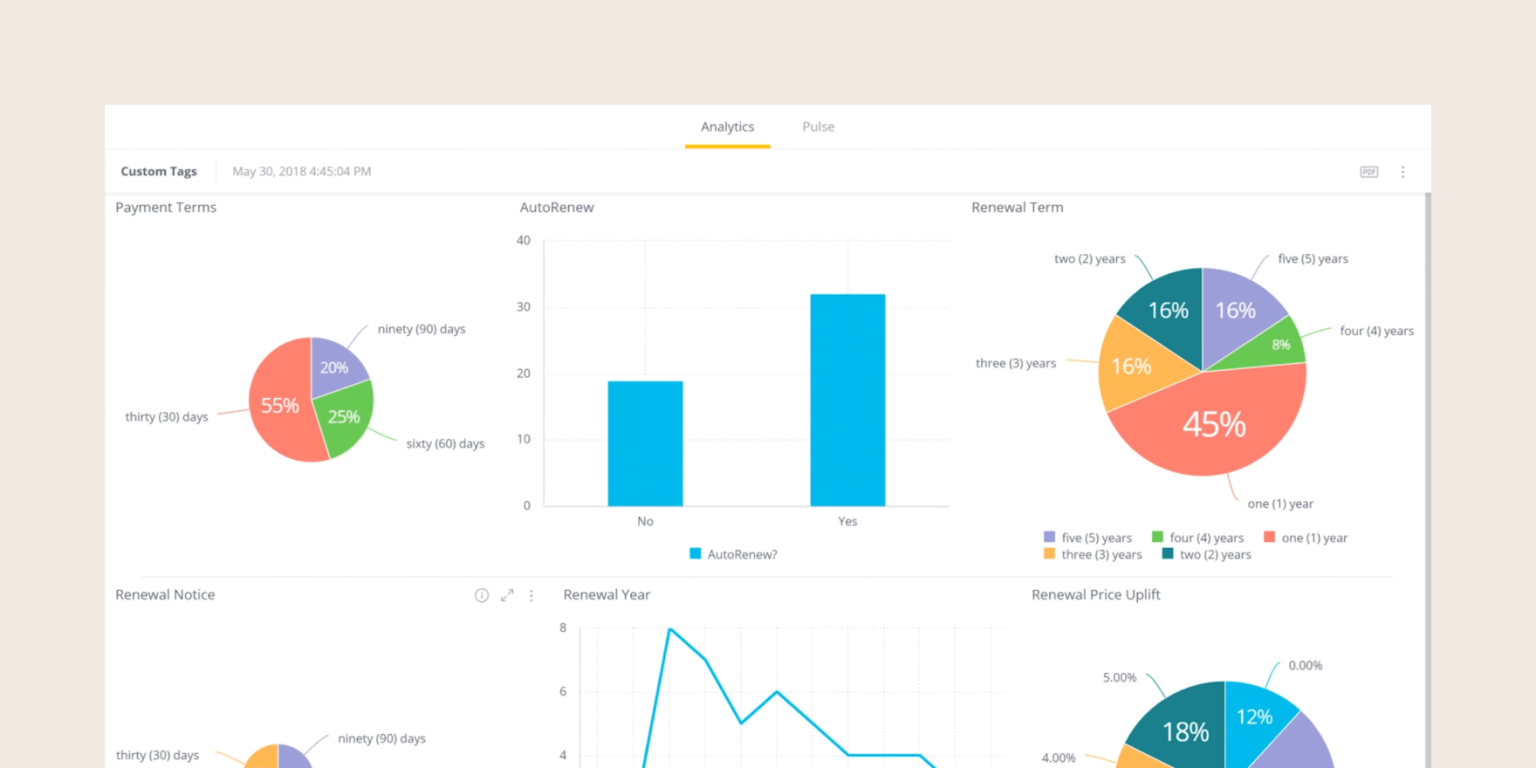Open the Renewal Notice chart options menu
The image size is (1536, 768).
pyautogui.click(x=531, y=595)
